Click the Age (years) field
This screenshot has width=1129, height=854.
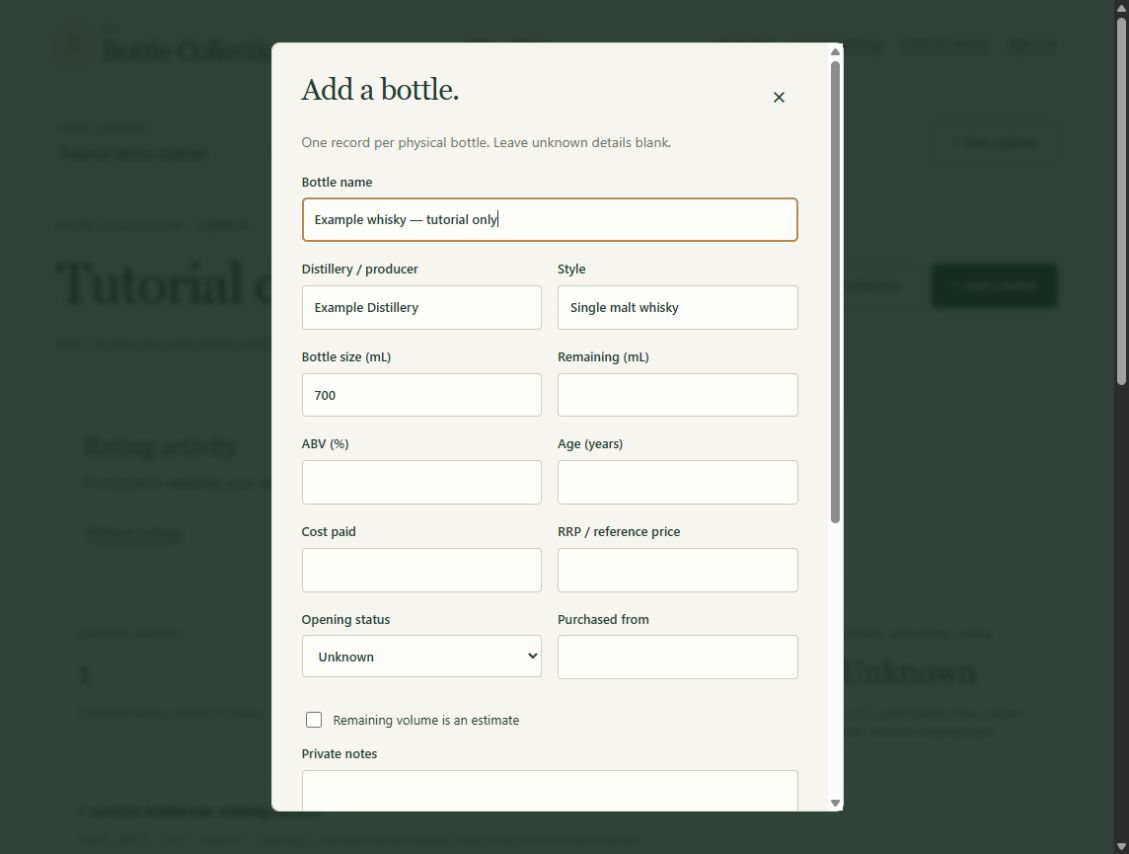(677, 482)
